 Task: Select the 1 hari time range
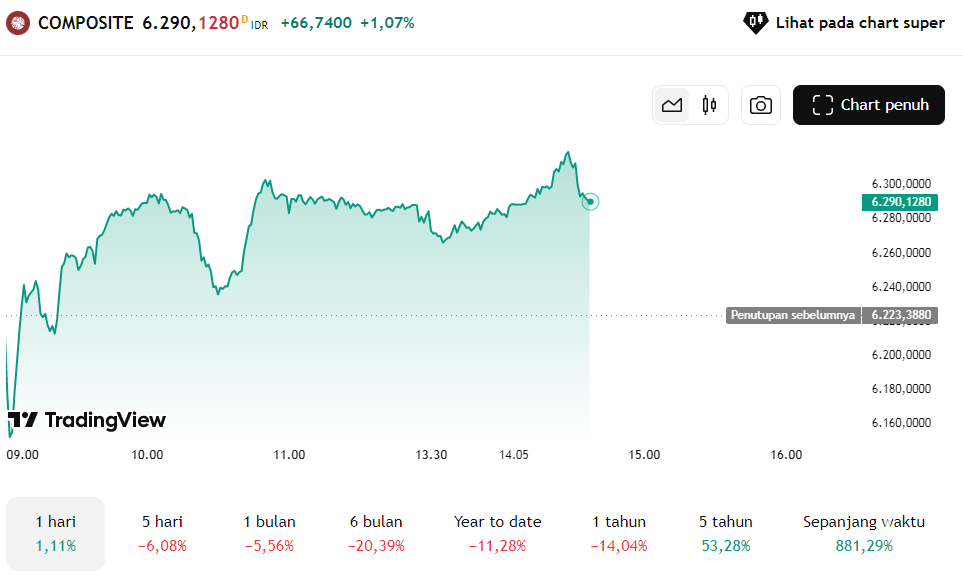[x=56, y=533]
